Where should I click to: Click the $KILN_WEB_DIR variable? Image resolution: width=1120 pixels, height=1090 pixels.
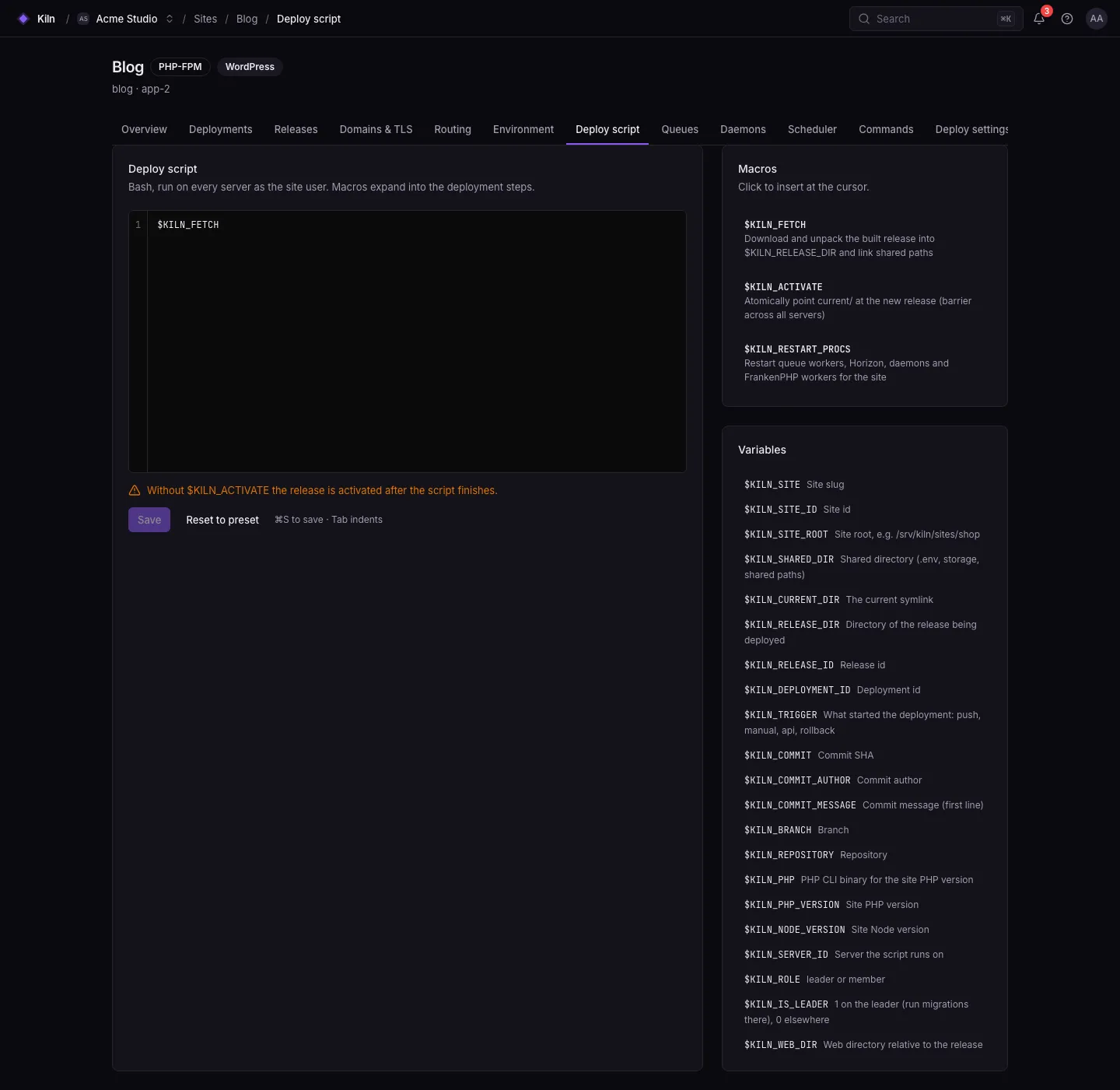(x=865, y=1045)
